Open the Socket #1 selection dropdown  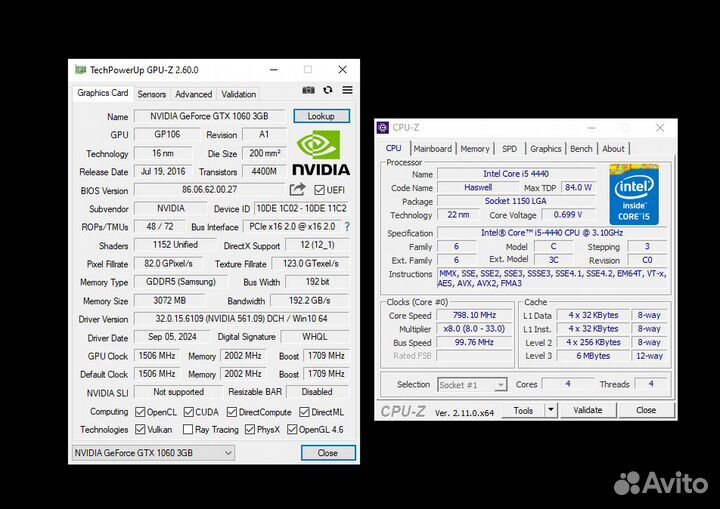click(472, 385)
